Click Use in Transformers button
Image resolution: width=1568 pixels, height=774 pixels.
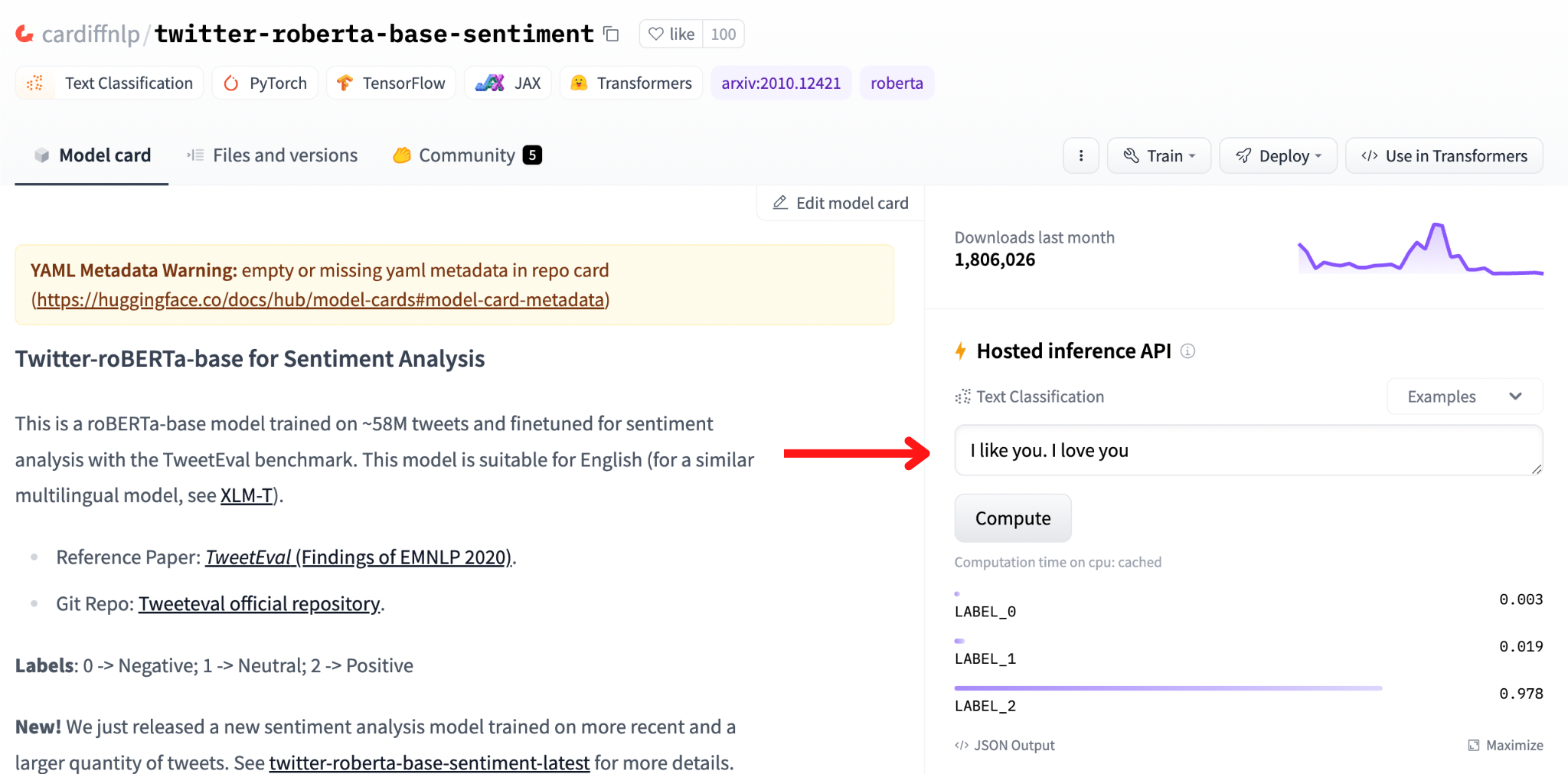[1444, 156]
